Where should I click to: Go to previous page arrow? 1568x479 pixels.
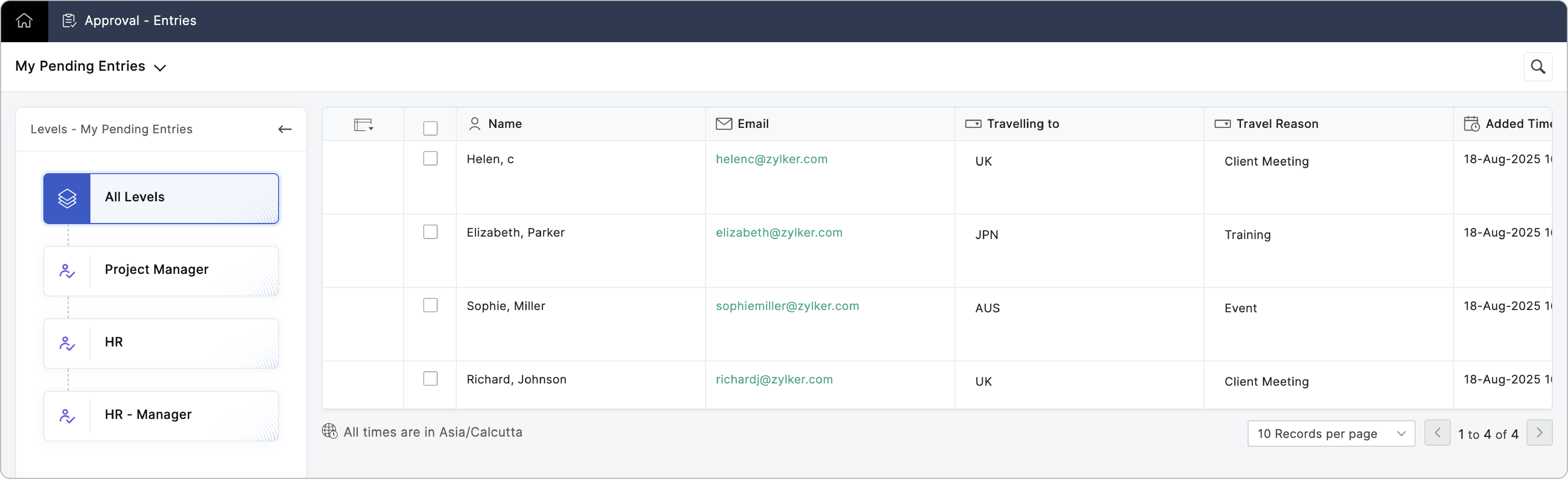(1437, 433)
